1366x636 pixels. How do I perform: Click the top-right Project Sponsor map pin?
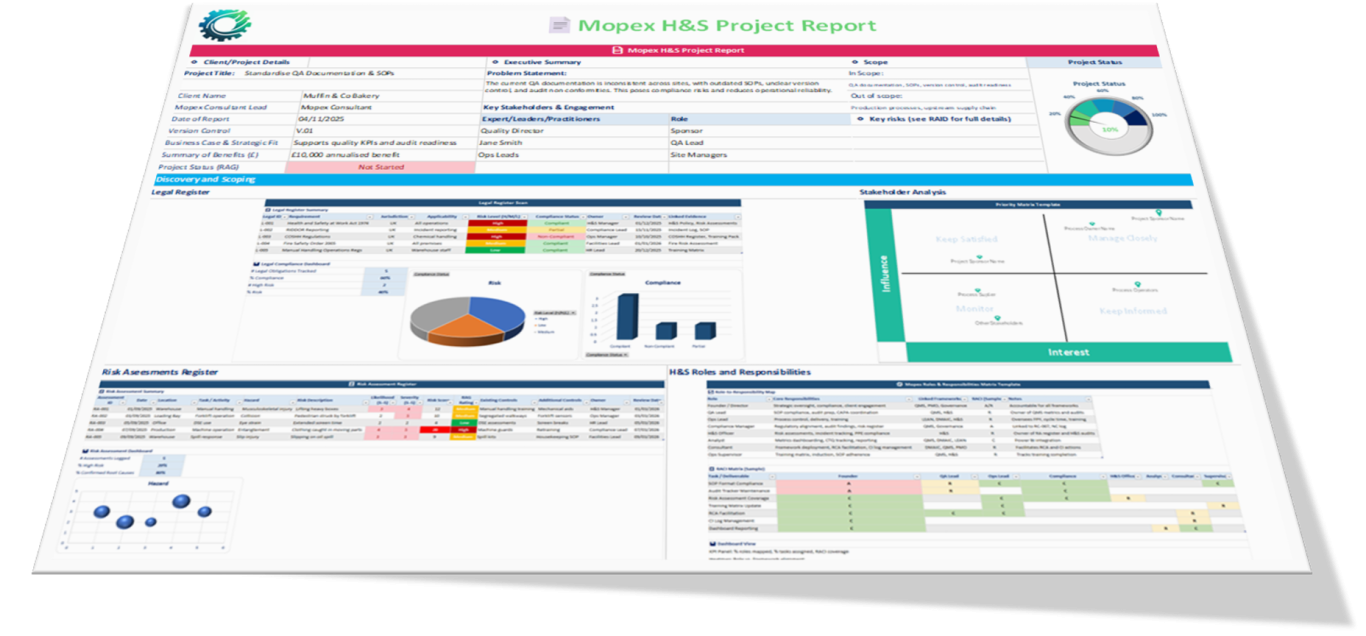[1158, 212]
